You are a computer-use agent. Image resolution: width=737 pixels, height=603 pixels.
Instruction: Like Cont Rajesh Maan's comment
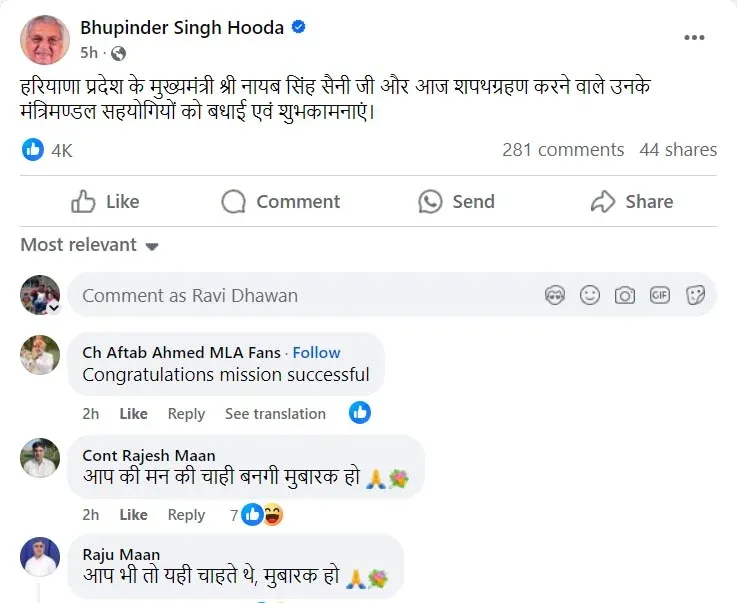point(133,515)
